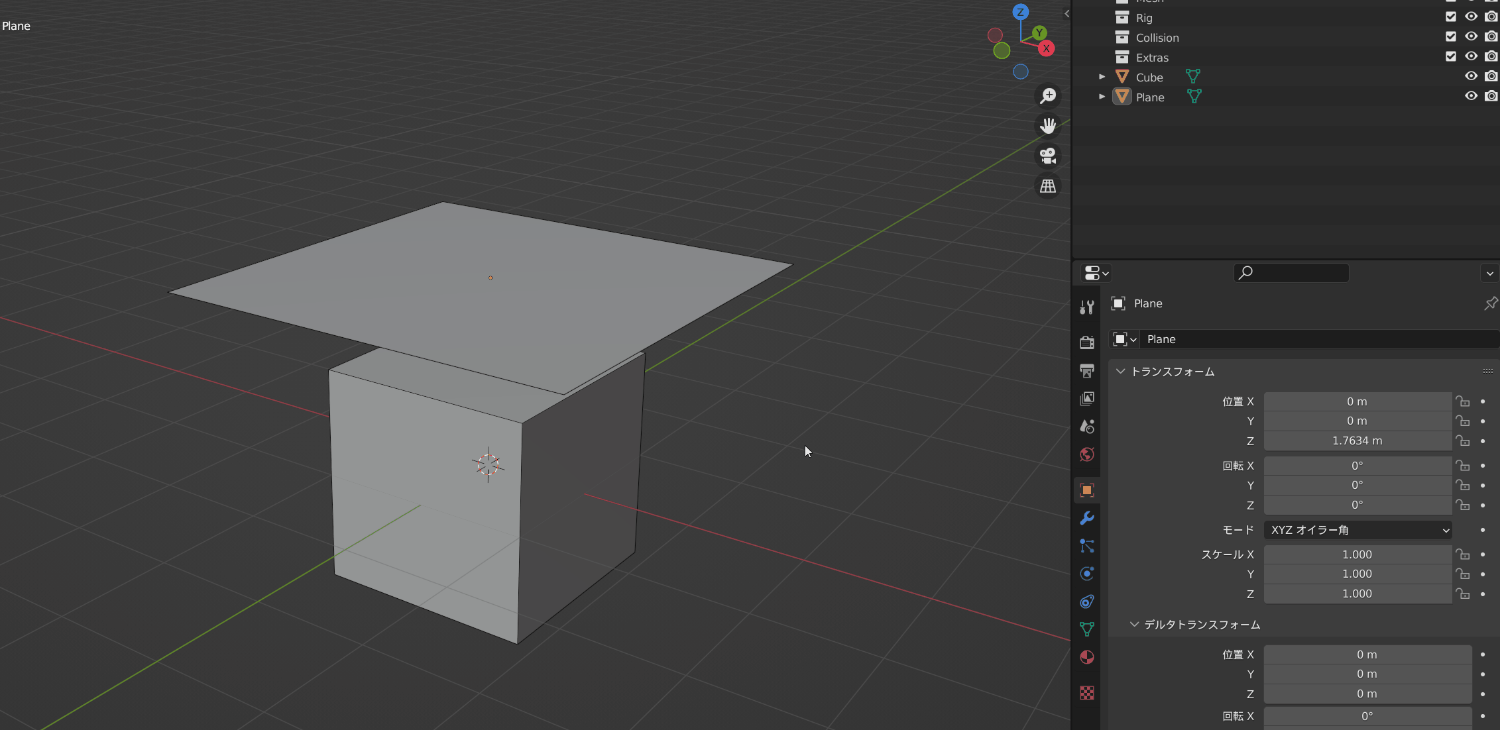
Task: Open the Particles properties tab
Action: click(1087, 546)
